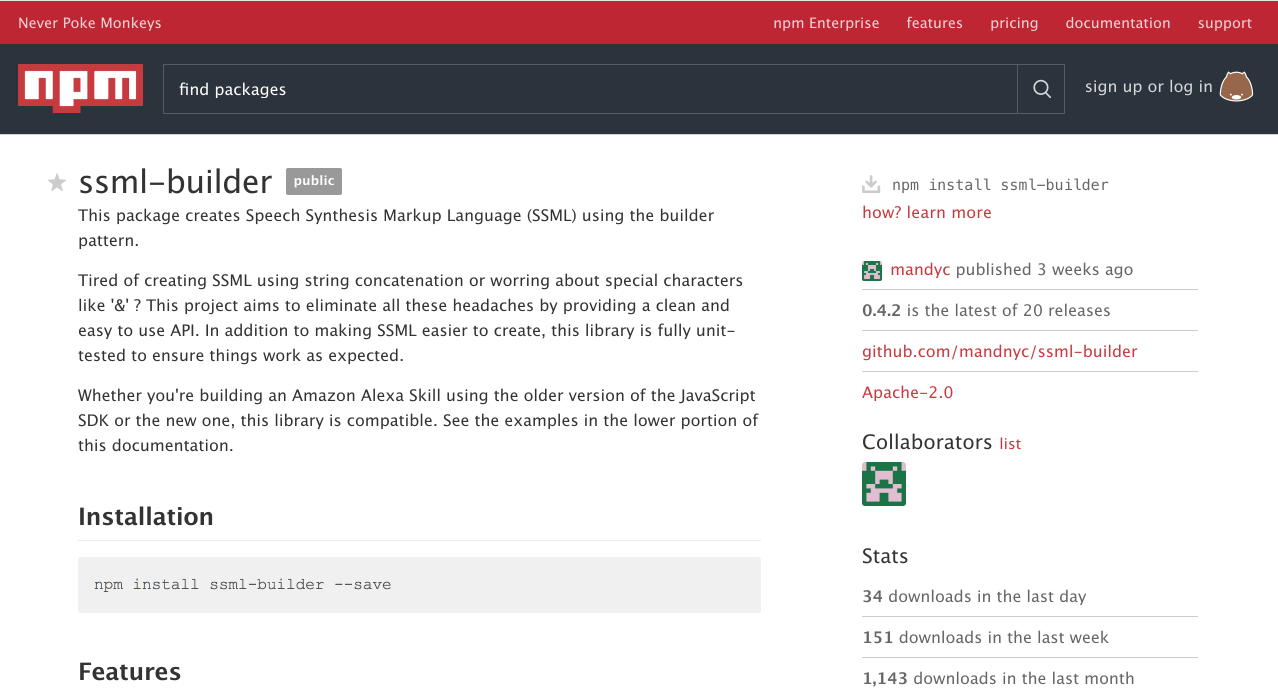Open the documentation link
Image resolution: width=1278 pixels, height=692 pixels.
tap(1117, 23)
